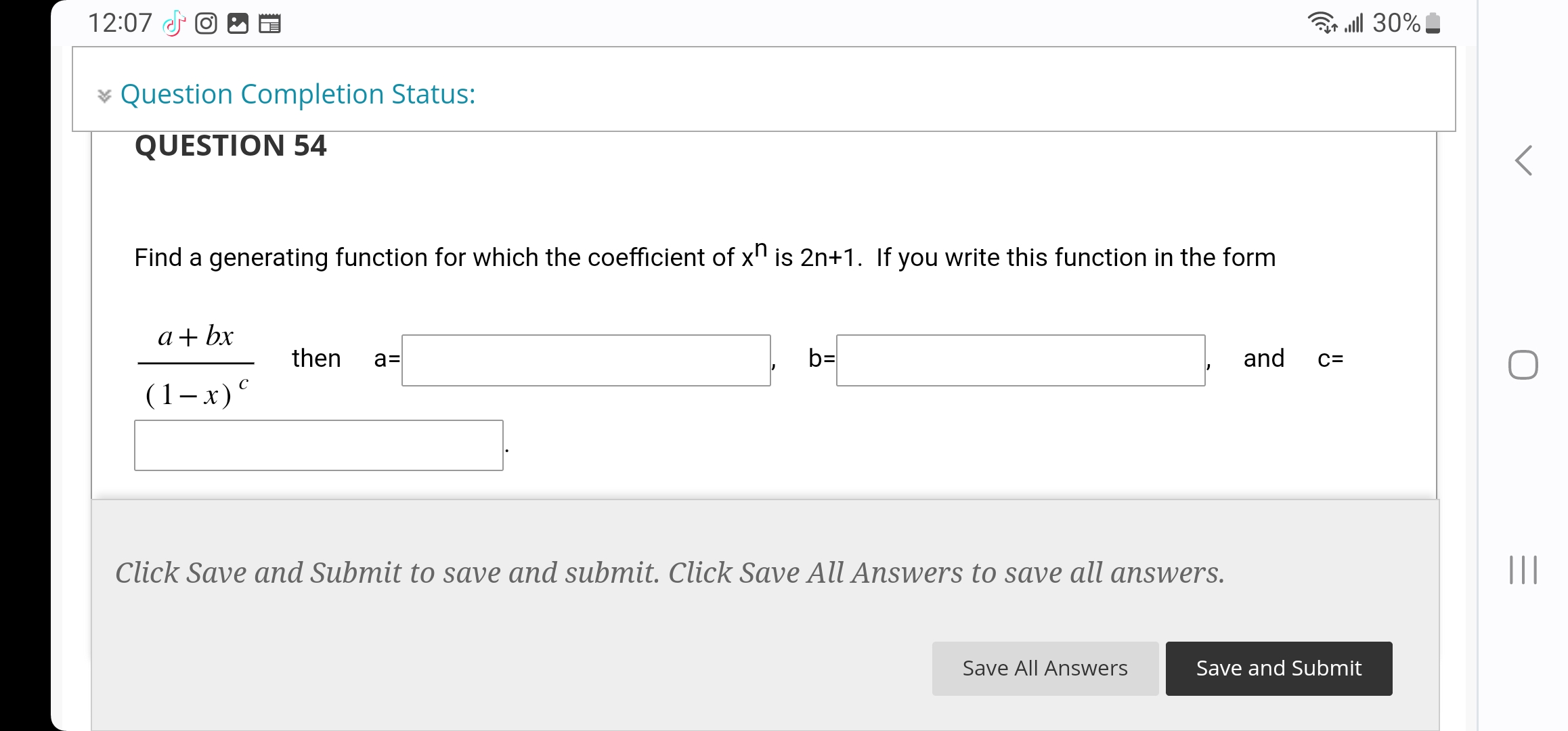Open the Instagram notification icon
1568x731 pixels.
coord(204,24)
